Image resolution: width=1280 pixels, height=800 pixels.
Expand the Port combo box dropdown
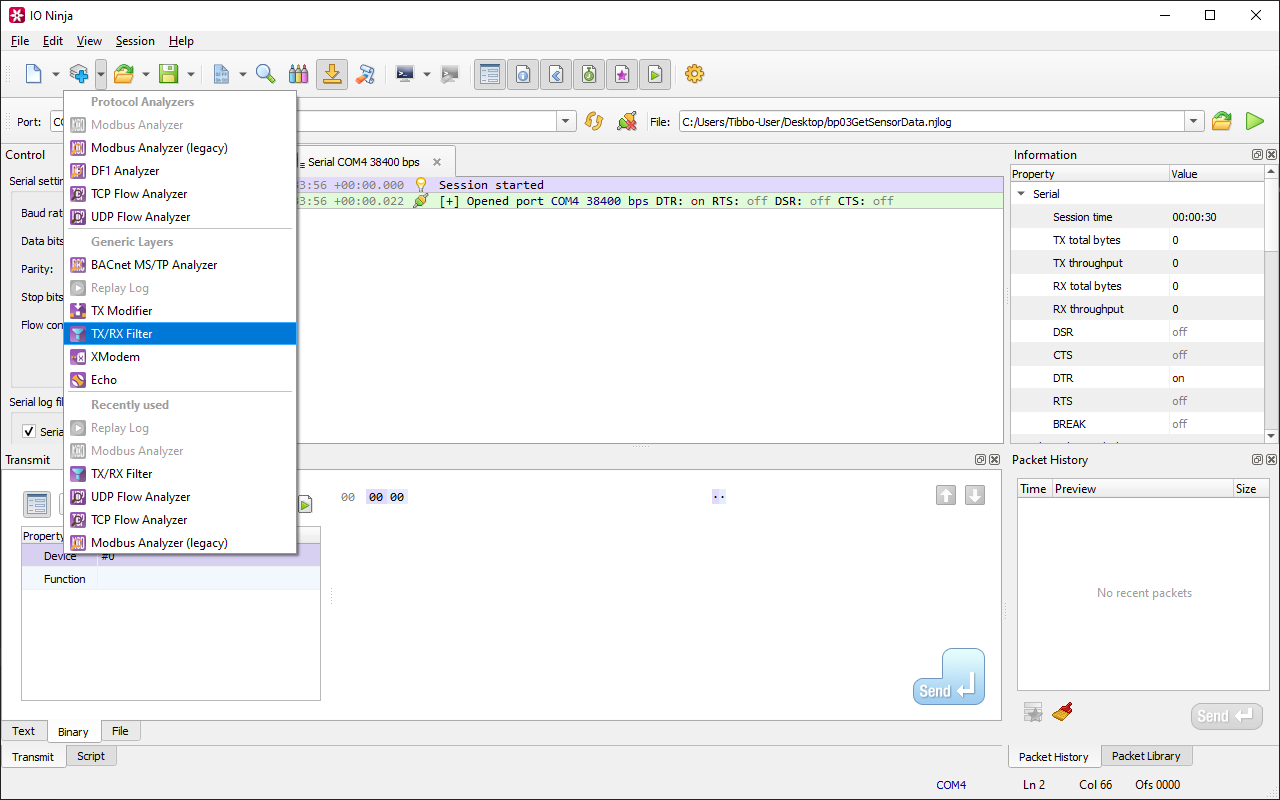pyautogui.click(x=566, y=121)
